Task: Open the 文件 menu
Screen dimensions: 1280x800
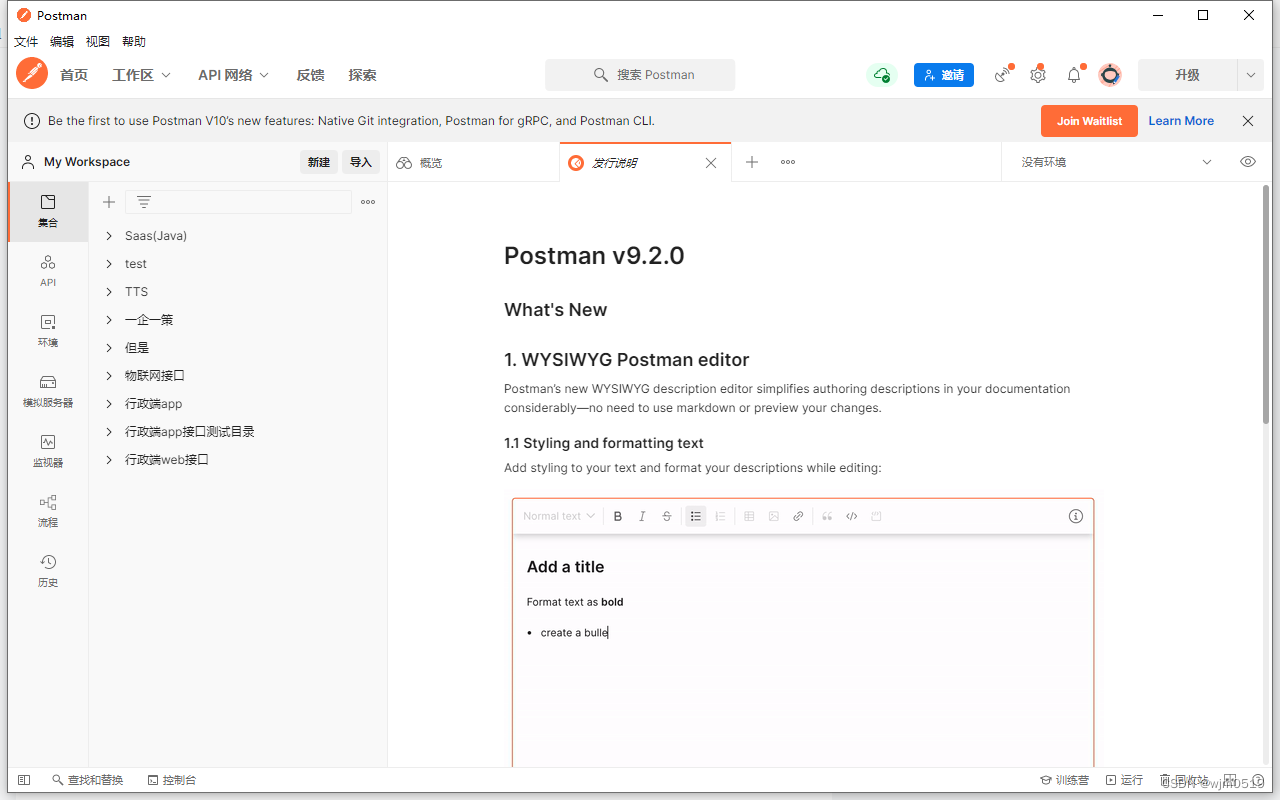Action: point(26,42)
